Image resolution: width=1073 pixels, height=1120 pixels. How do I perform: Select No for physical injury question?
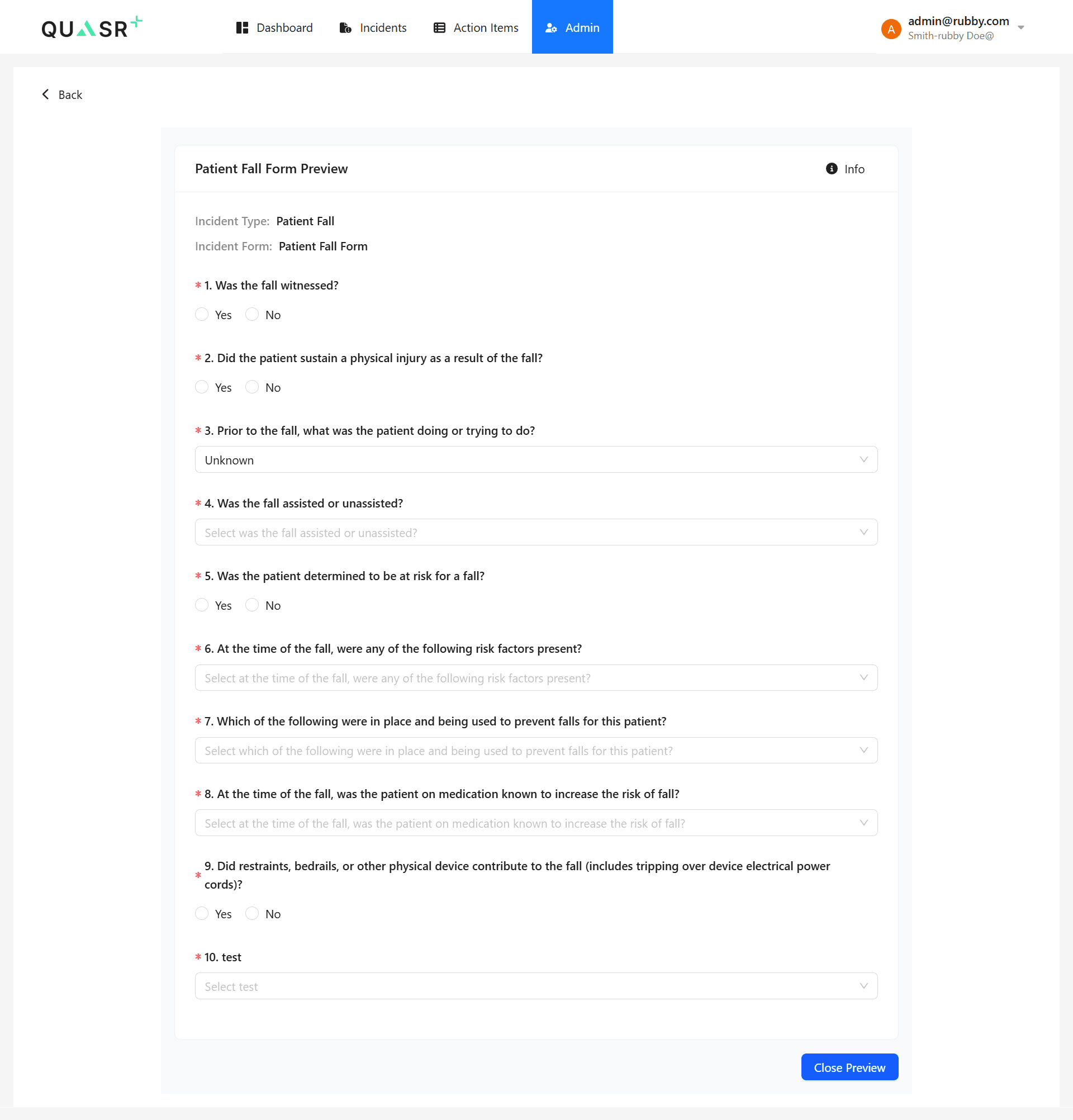(x=251, y=387)
